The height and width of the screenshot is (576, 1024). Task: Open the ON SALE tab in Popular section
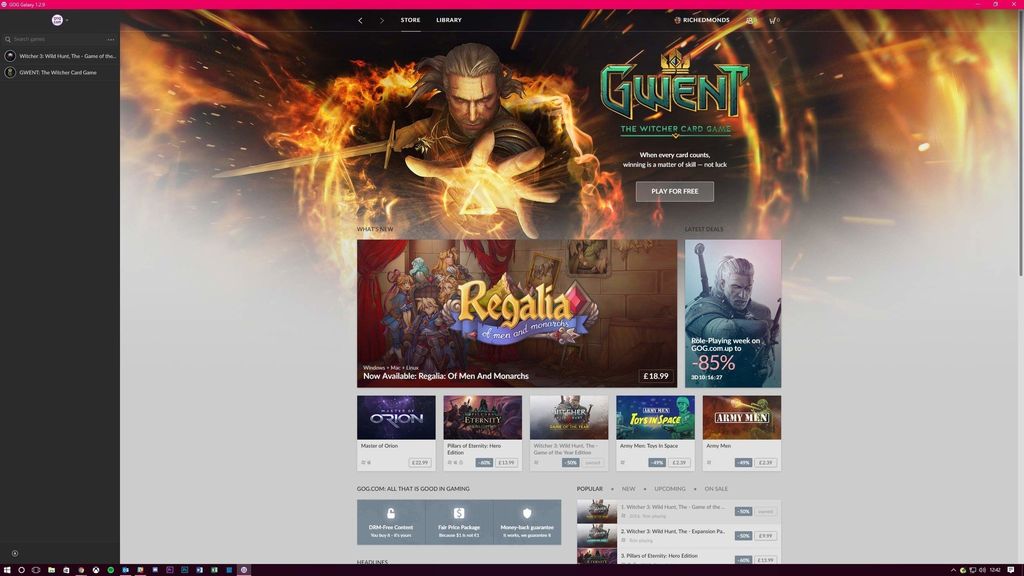(716, 489)
